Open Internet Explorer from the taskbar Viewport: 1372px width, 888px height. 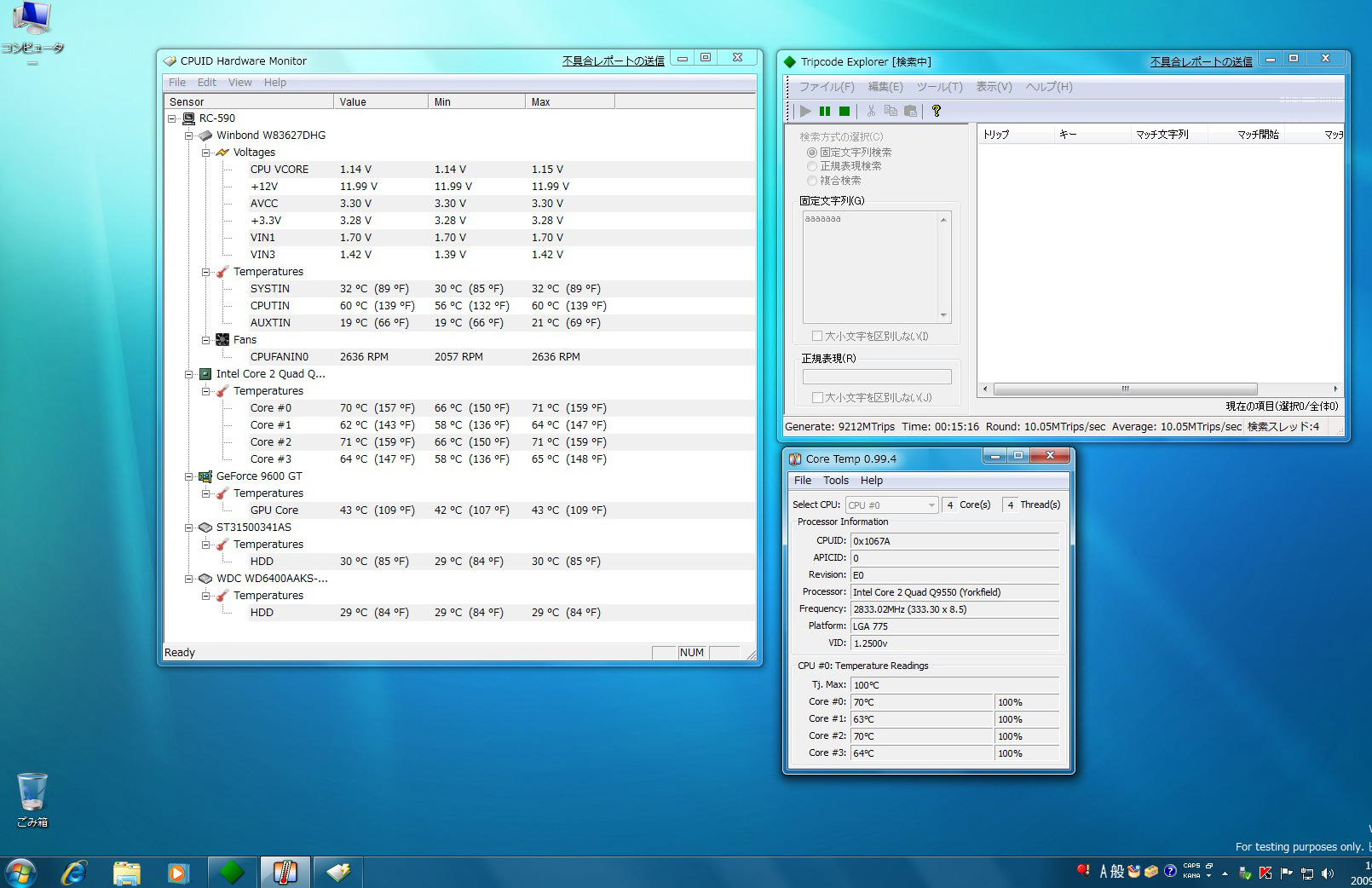click(74, 872)
